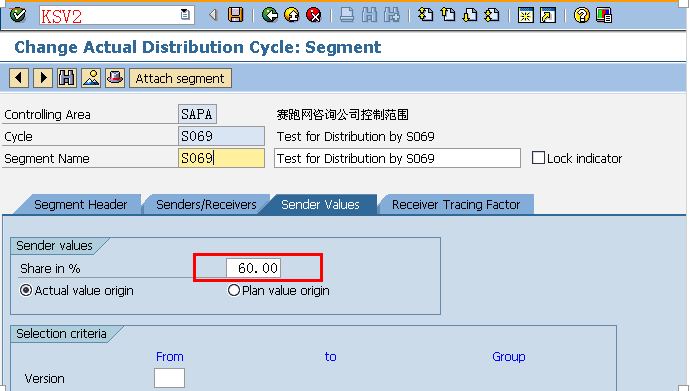
Task: Open the Customize Local Layout icon
Action: 604,15
